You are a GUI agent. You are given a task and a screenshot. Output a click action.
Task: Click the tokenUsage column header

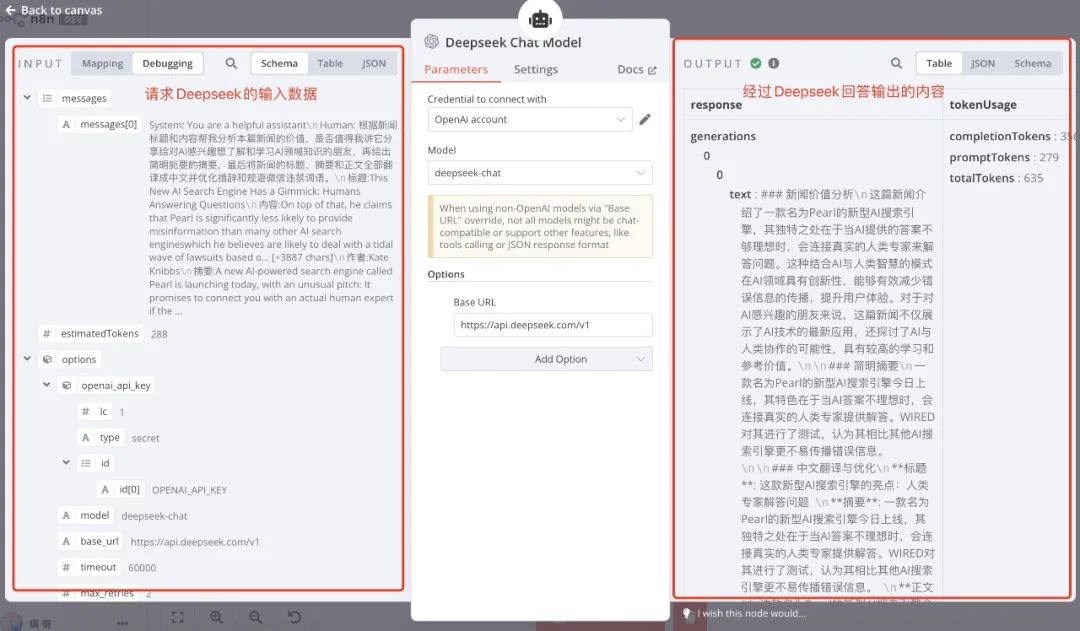coord(983,105)
